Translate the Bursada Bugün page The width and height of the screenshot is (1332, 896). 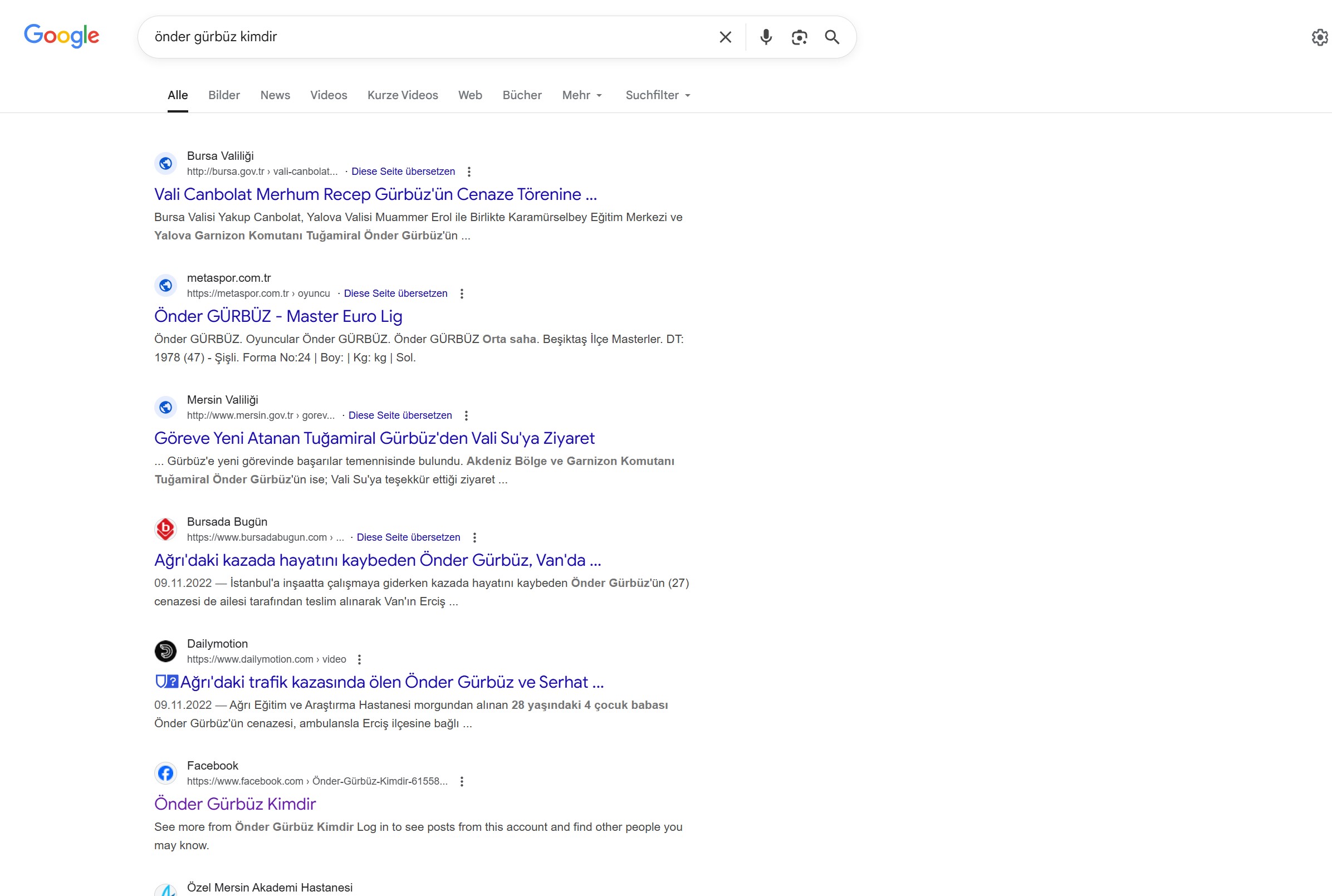pos(408,537)
